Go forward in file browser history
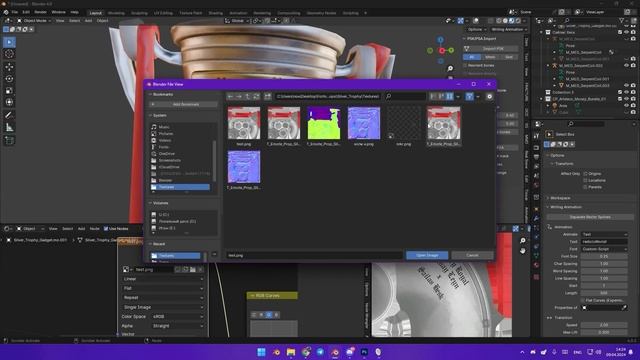The image size is (640, 360). click(239, 96)
